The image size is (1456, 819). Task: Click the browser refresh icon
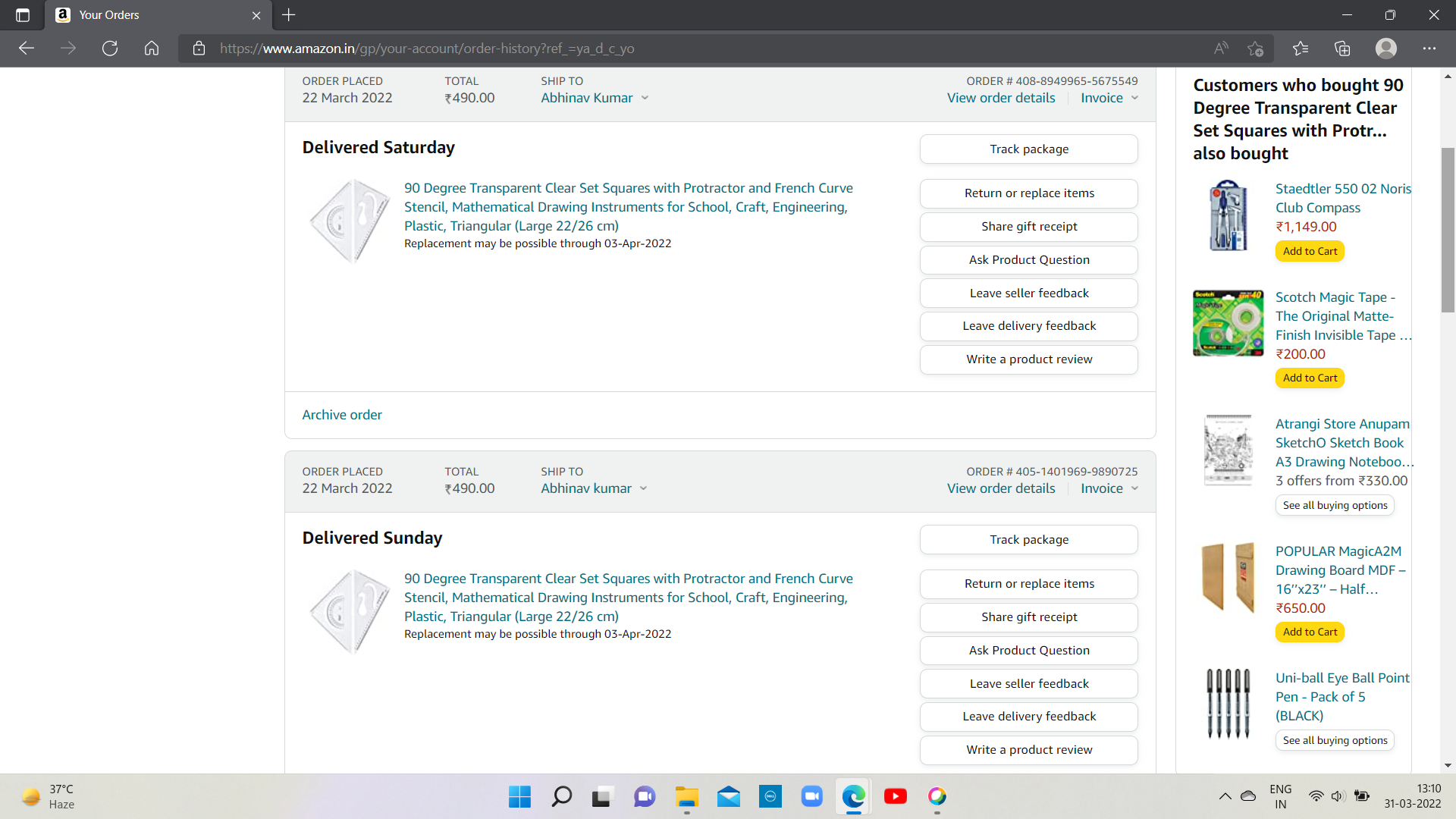point(110,49)
